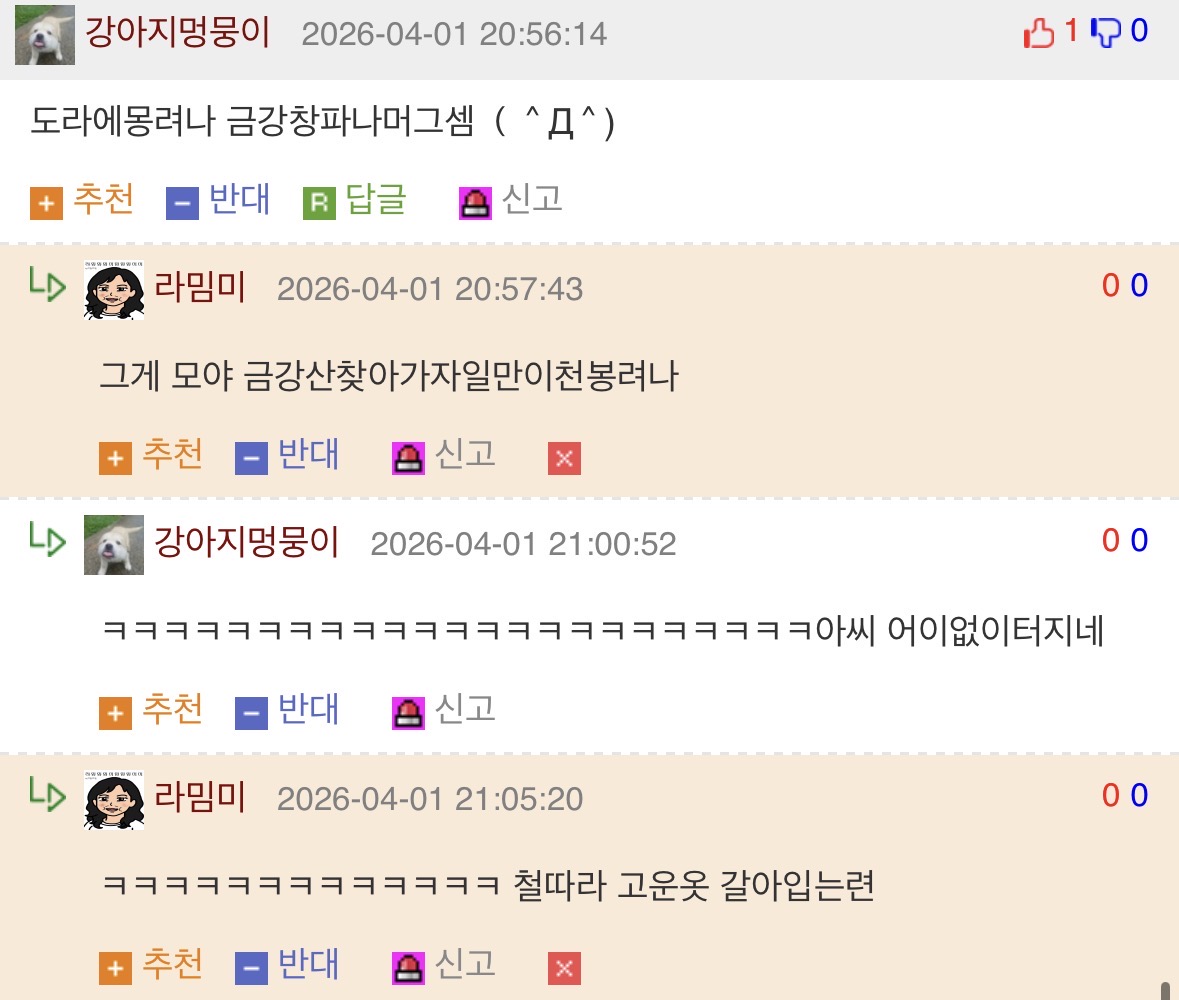This screenshot has height=1000, width=1179.
Task: Click 추천 under the 어이없이터지네 reply
Action: tap(151, 710)
